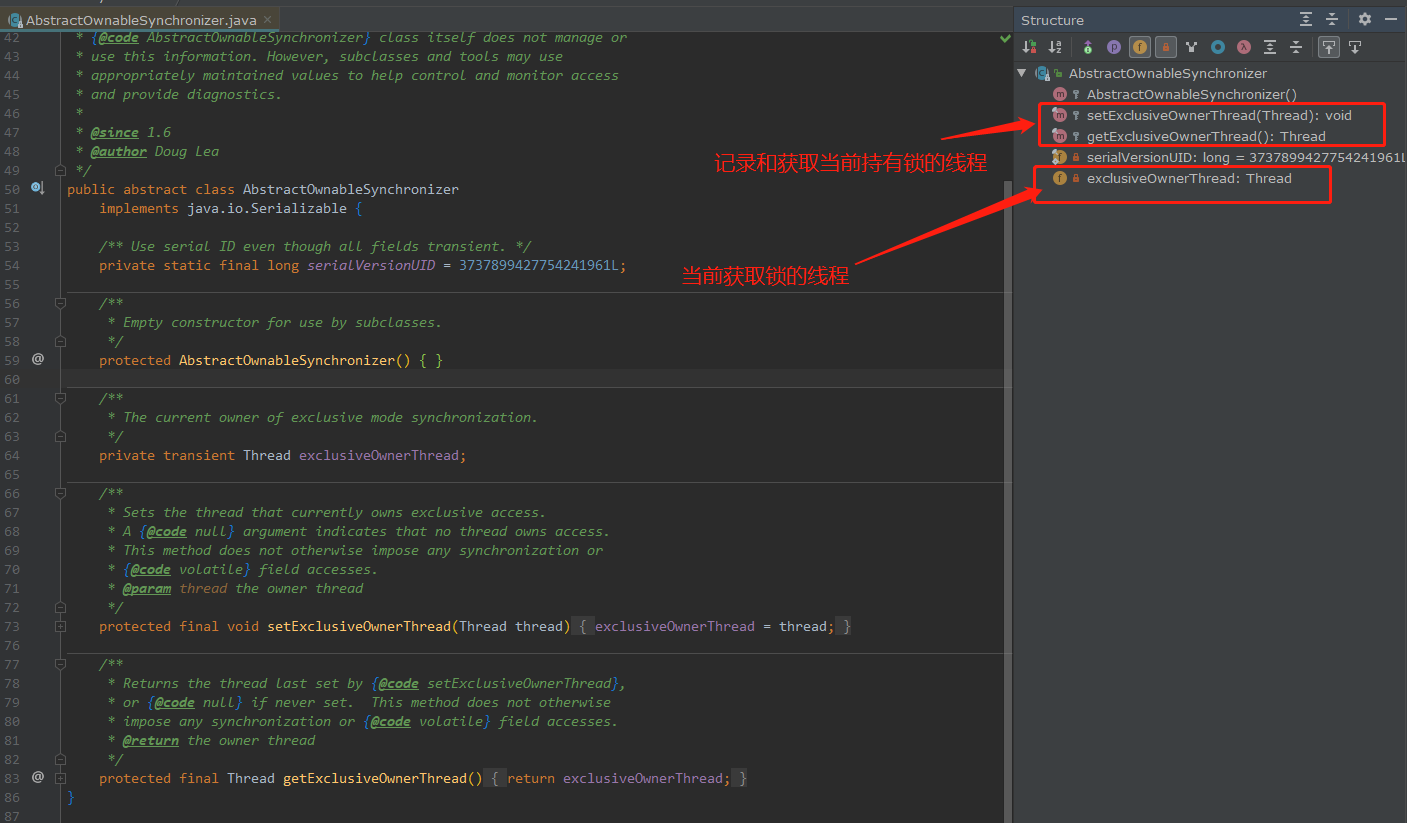Collapse all using icon left of Autoscroll to Source
This screenshot has height=823, width=1407.
pyautogui.click(x=1296, y=47)
